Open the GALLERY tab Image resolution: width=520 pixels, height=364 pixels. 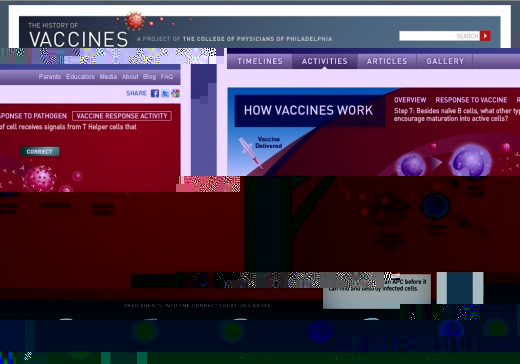(x=445, y=61)
